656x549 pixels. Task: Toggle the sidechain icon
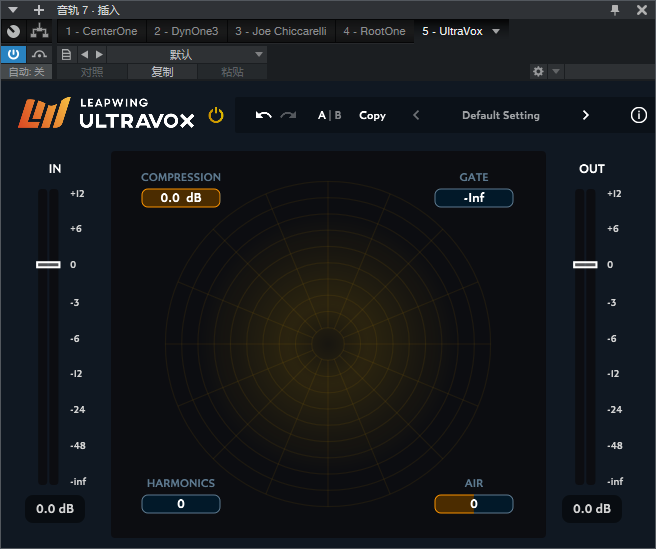pyautogui.click(x=39, y=54)
